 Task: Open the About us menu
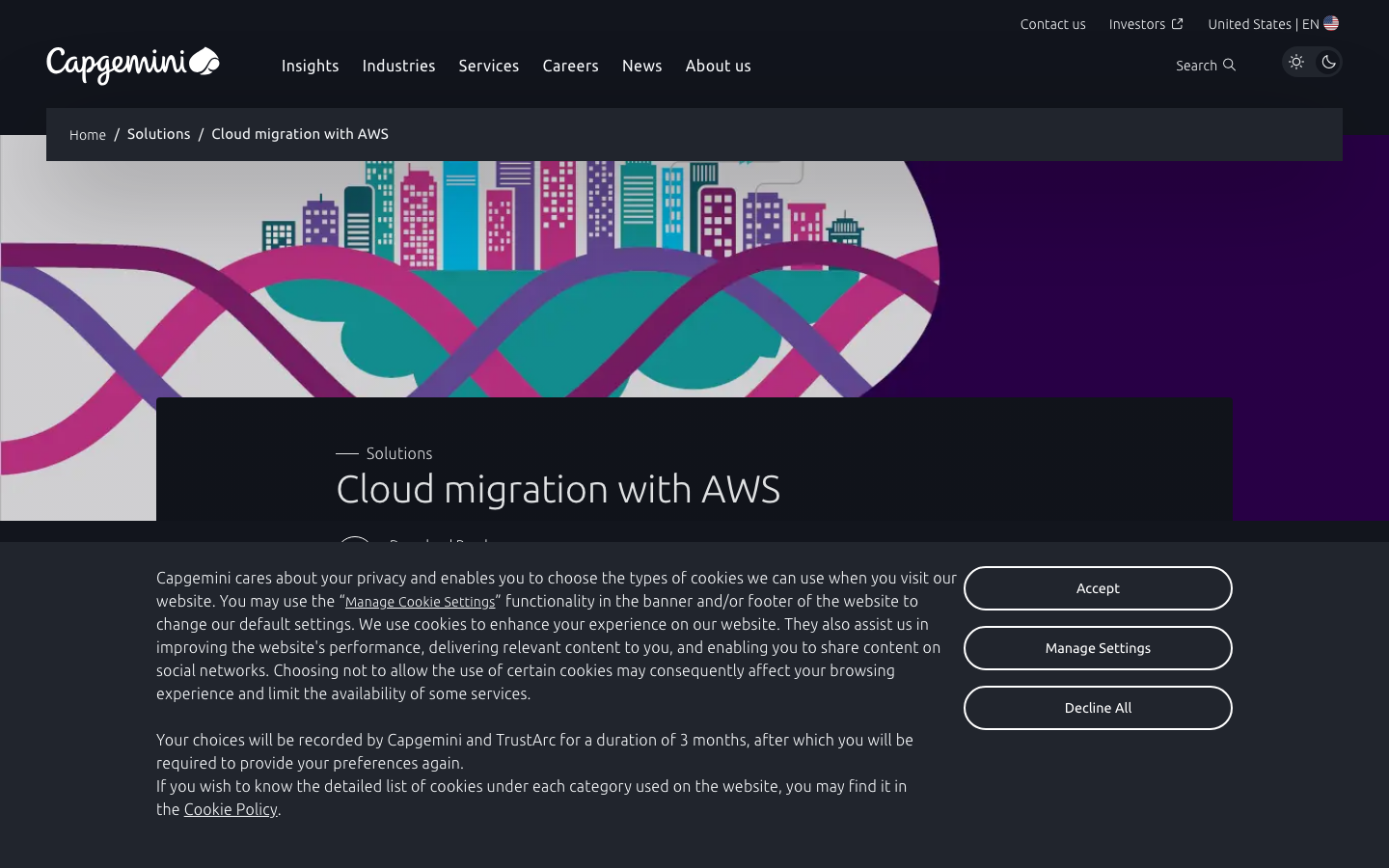tap(718, 66)
